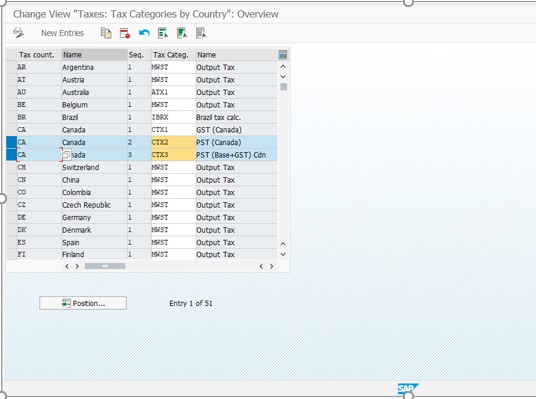Click the PST (Canada) description cell
536x399 pixels.
(236, 142)
